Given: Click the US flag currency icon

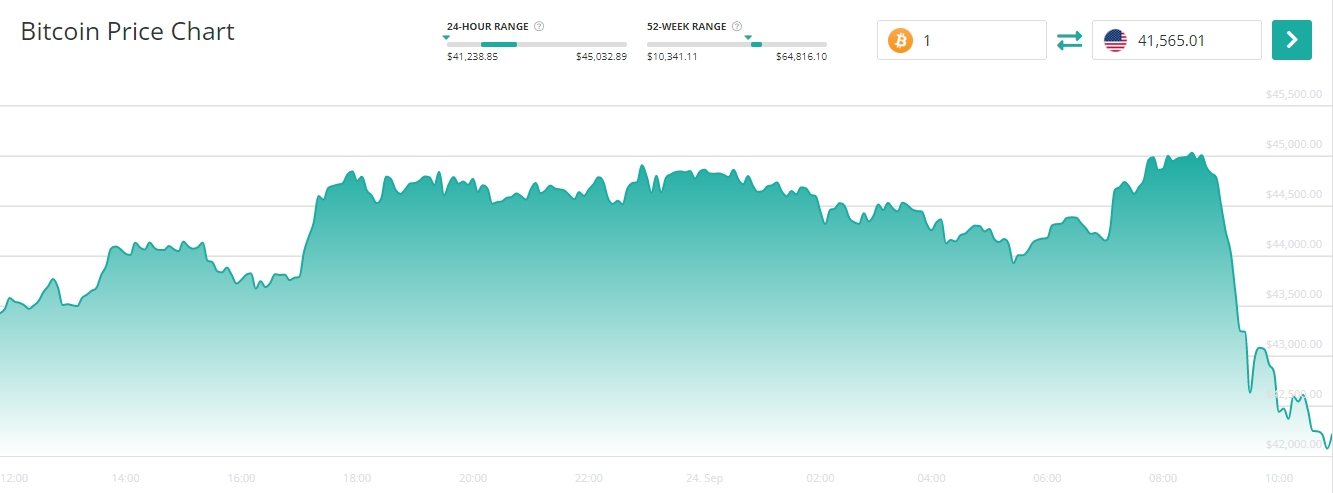Looking at the screenshot, I should point(1115,41).
